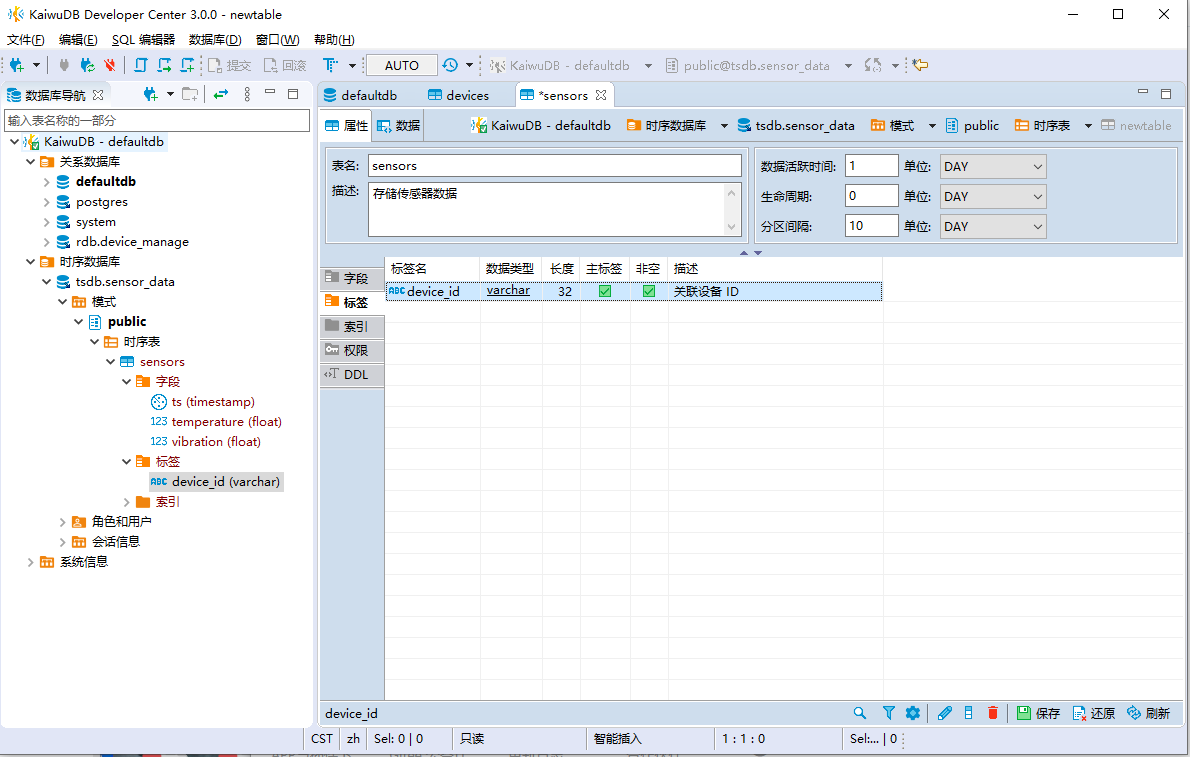Click the new connection icon in main toolbar
The width and height of the screenshot is (1190, 757).
pyautogui.click(x=17, y=65)
